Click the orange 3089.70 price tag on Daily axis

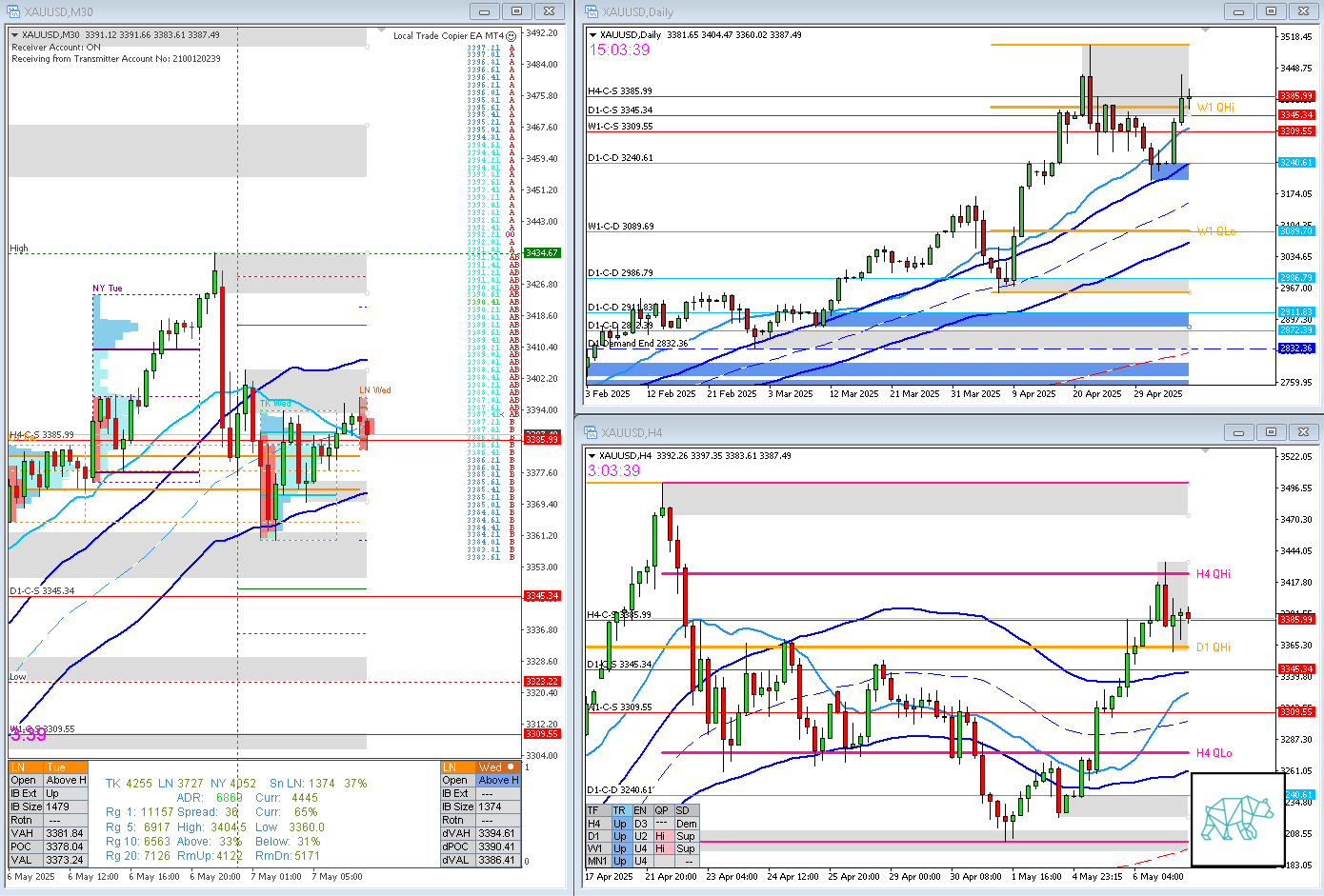[1296, 231]
